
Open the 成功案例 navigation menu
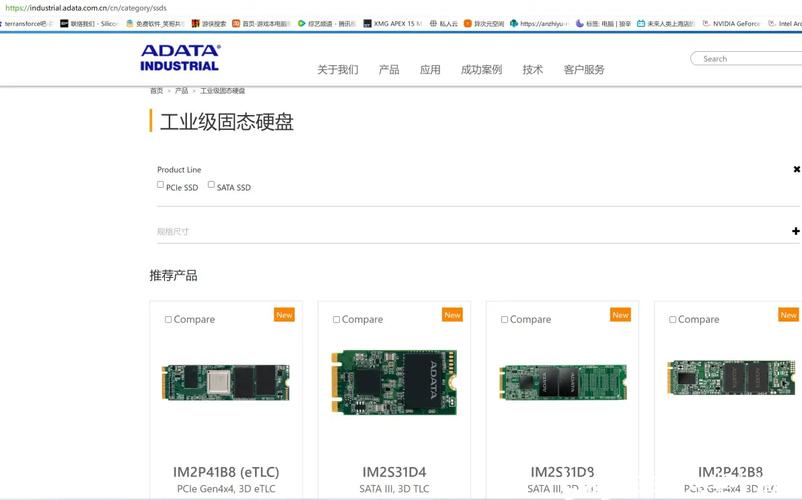[x=481, y=70]
